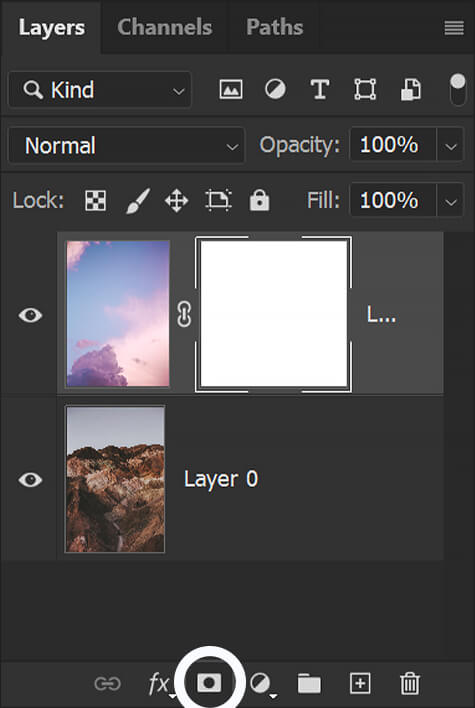Delete the layer with the trash icon

tap(410, 683)
